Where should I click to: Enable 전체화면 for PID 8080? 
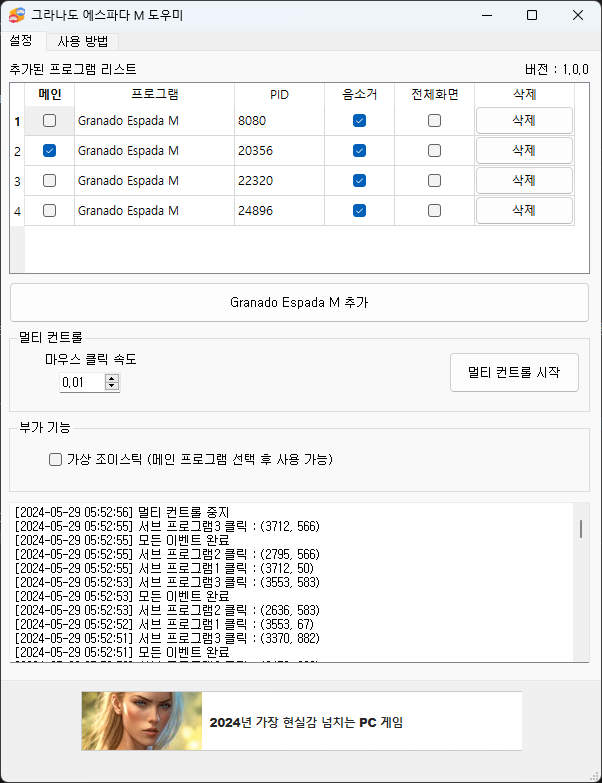tap(434, 120)
